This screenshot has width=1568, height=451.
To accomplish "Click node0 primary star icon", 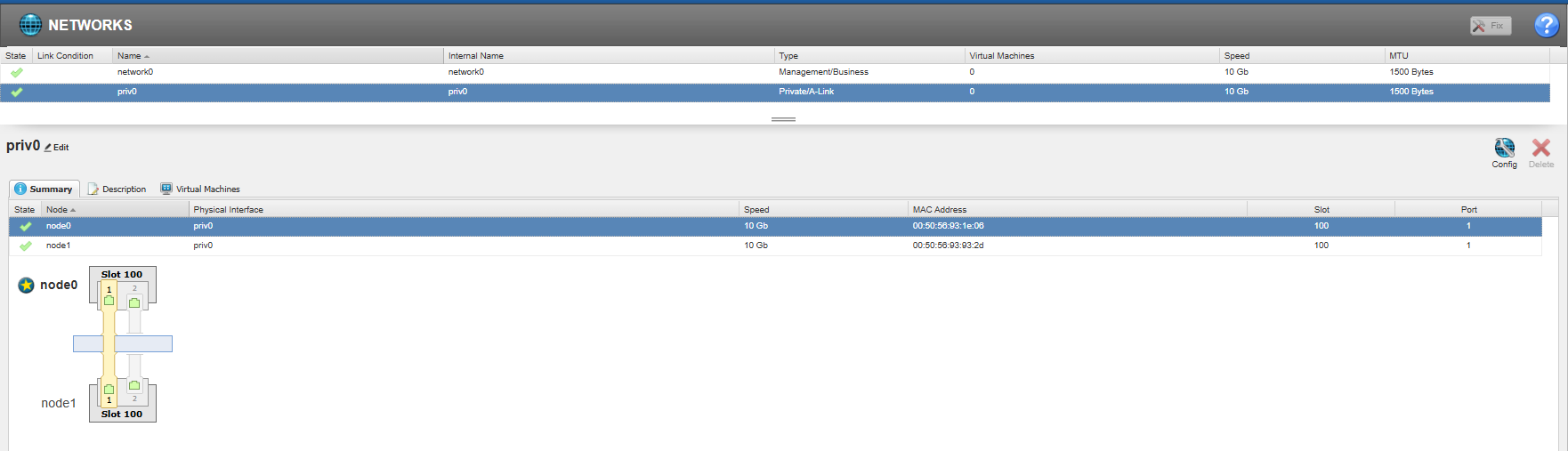I will pos(27,285).
